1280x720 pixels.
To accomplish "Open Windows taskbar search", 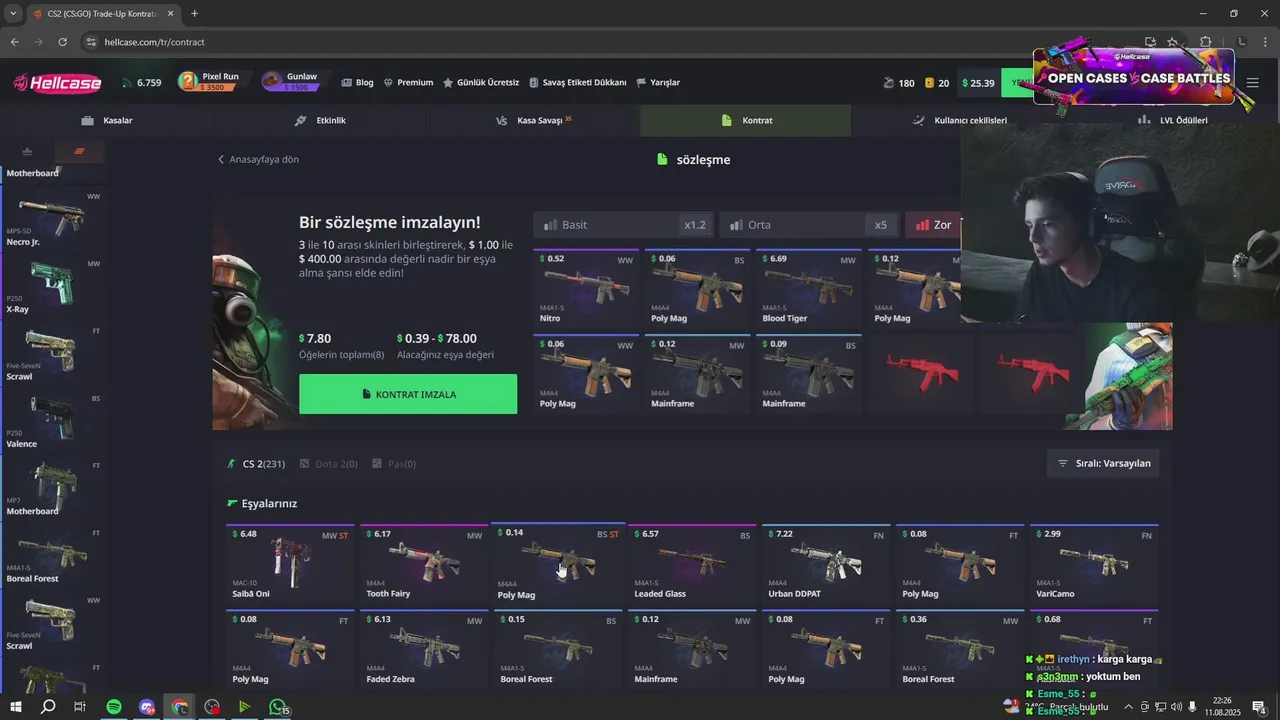I will (48, 707).
